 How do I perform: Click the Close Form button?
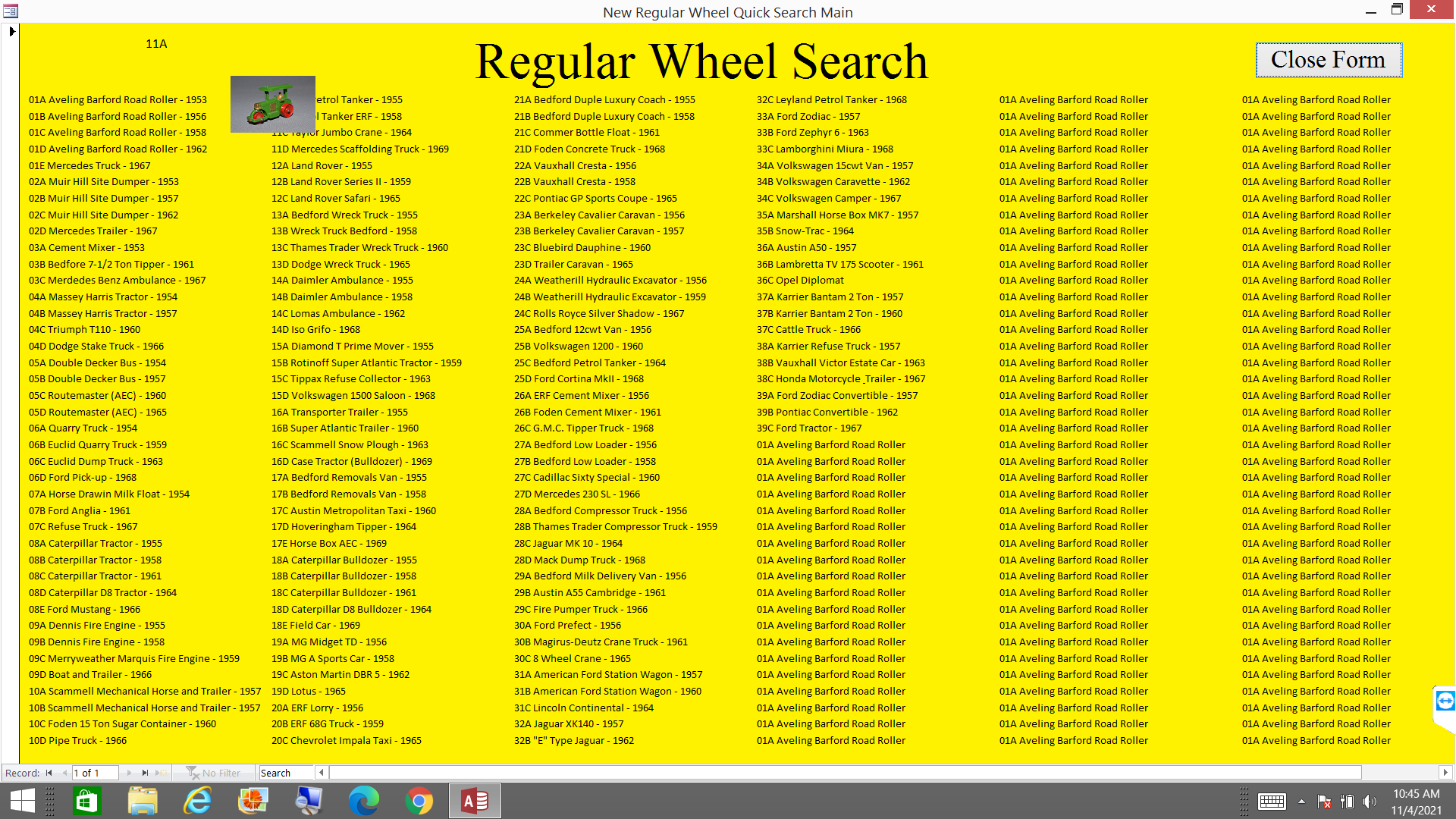(x=1328, y=60)
